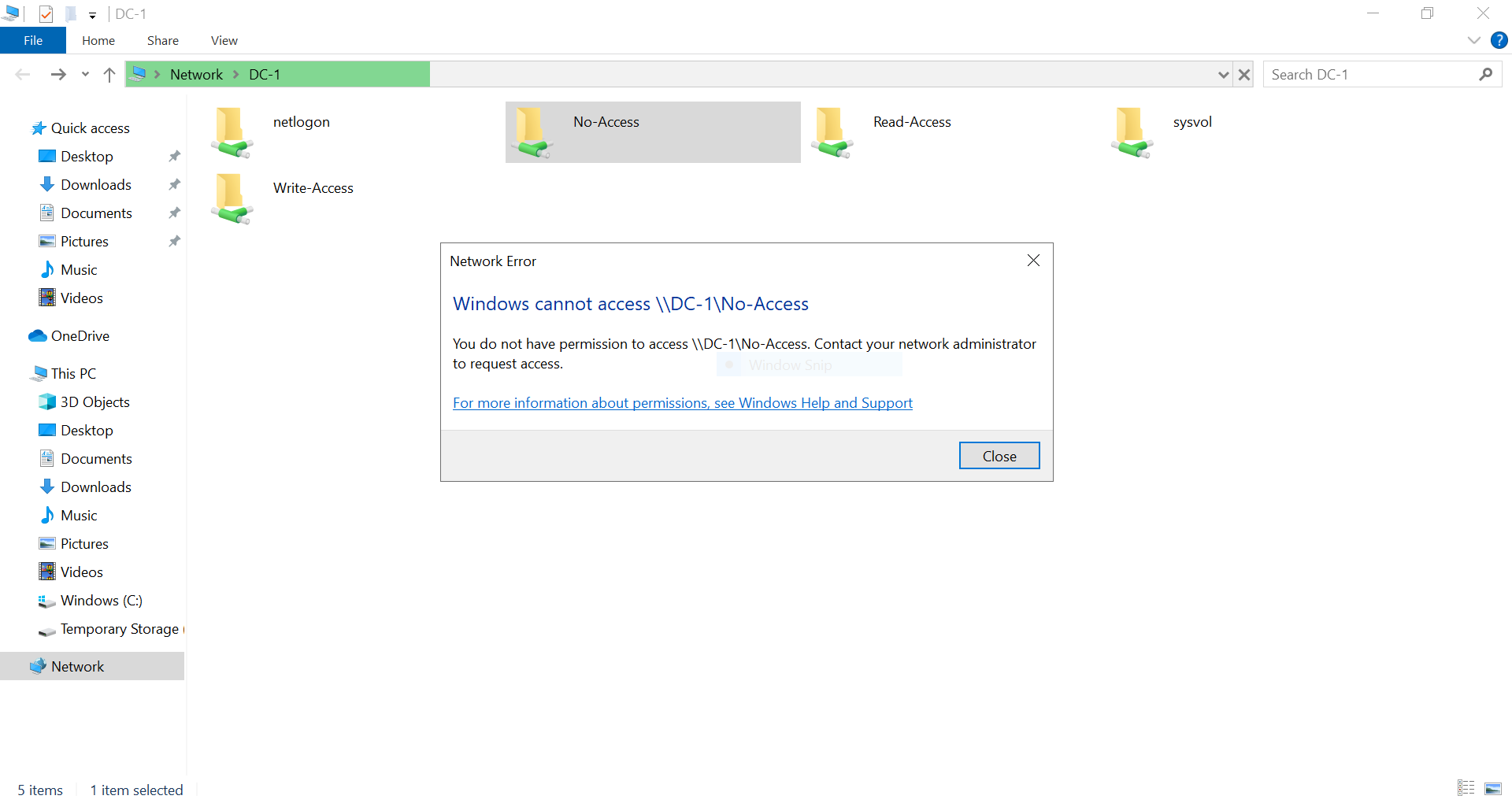Image resolution: width=1512 pixels, height=803 pixels.
Task: Switch to the Home ribbon tab
Action: [x=98, y=40]
